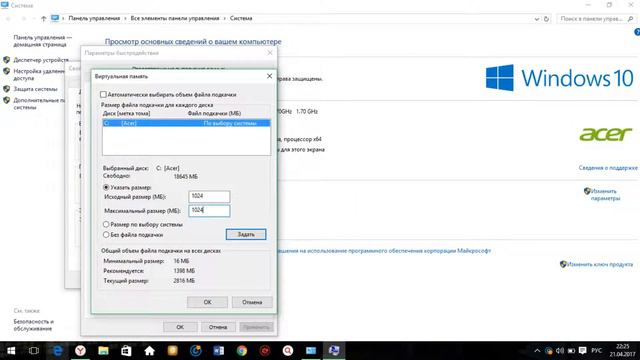The image size is (640, 360).
Task: Open the red circular app on taskbar
Action: click(x=264, y=351)
